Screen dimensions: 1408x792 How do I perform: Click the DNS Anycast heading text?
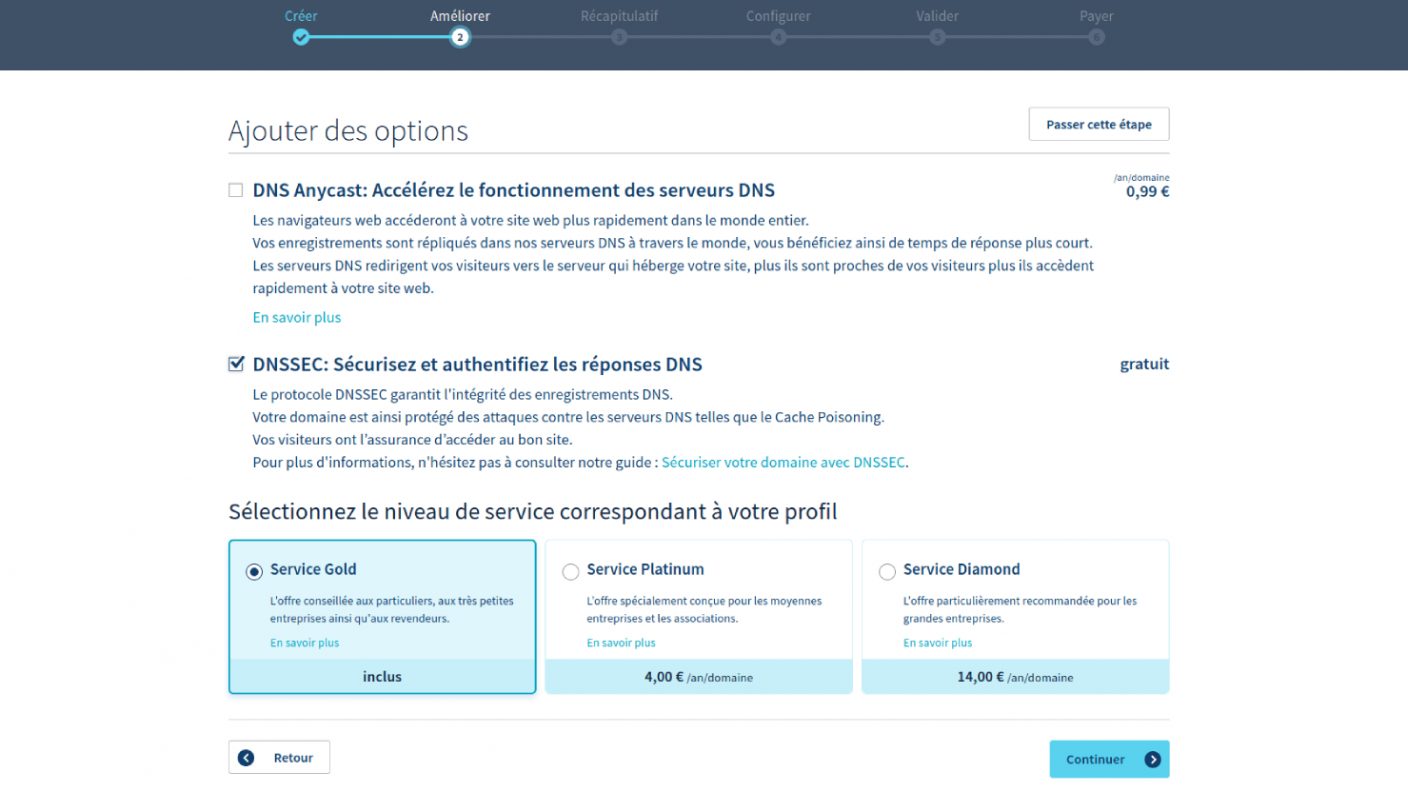click(514, 190)
